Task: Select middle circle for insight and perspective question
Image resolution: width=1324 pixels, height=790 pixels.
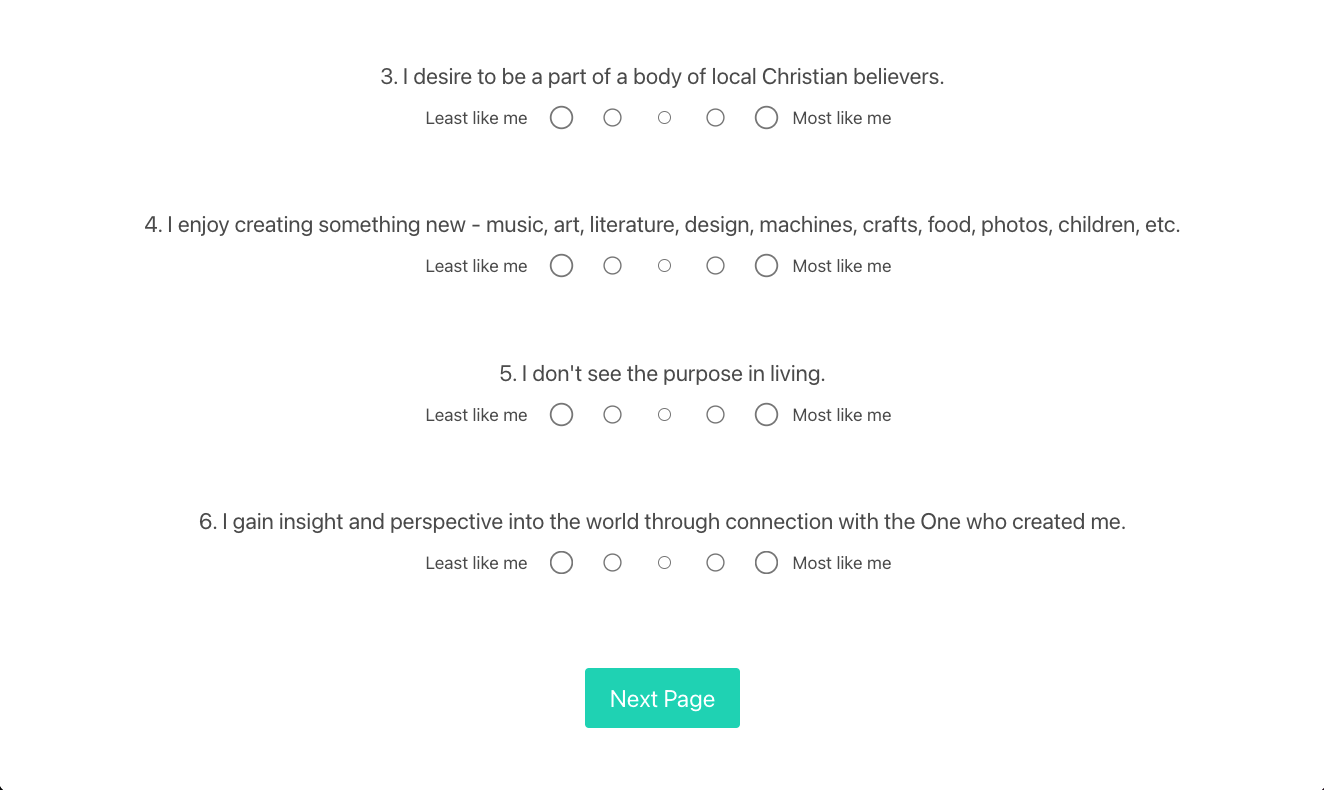Action: tap(664, 563)
